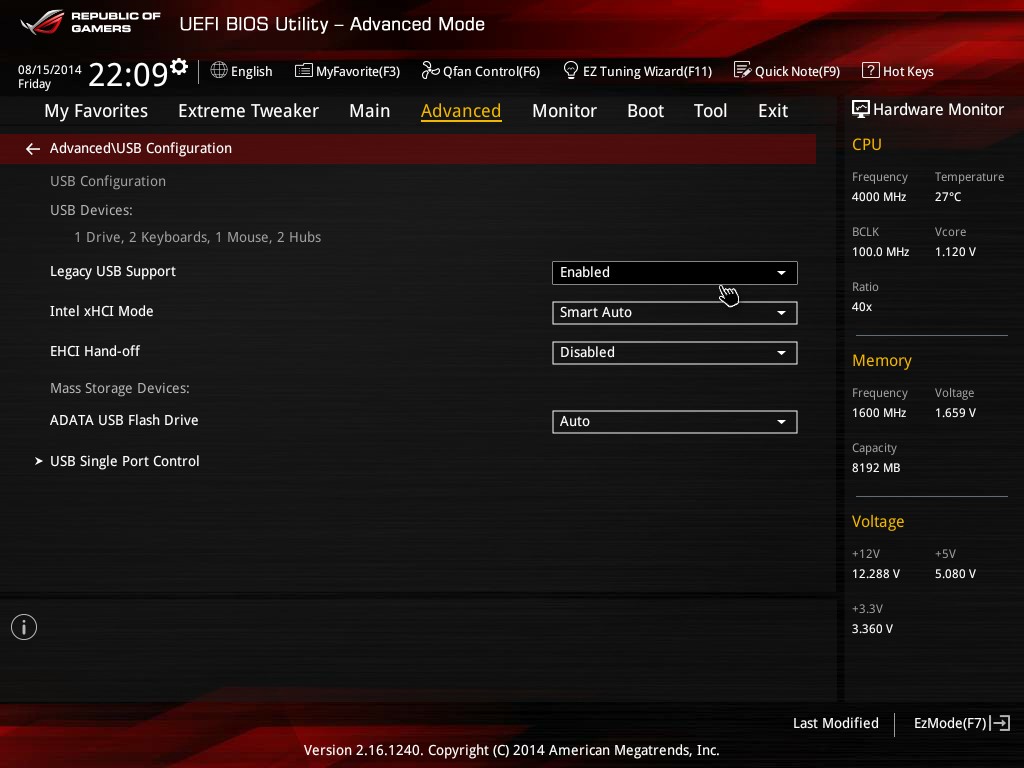The height and width of the screenshot is (768, 1024).
Task: Switch to the Monitor tab
Action: click(x=564, y=111)
